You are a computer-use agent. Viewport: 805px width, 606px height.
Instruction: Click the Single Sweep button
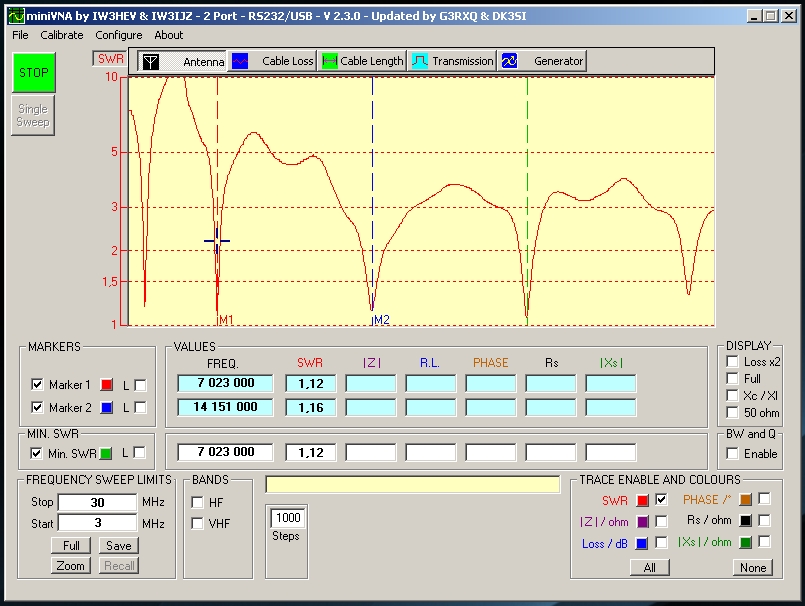point(33,116)
